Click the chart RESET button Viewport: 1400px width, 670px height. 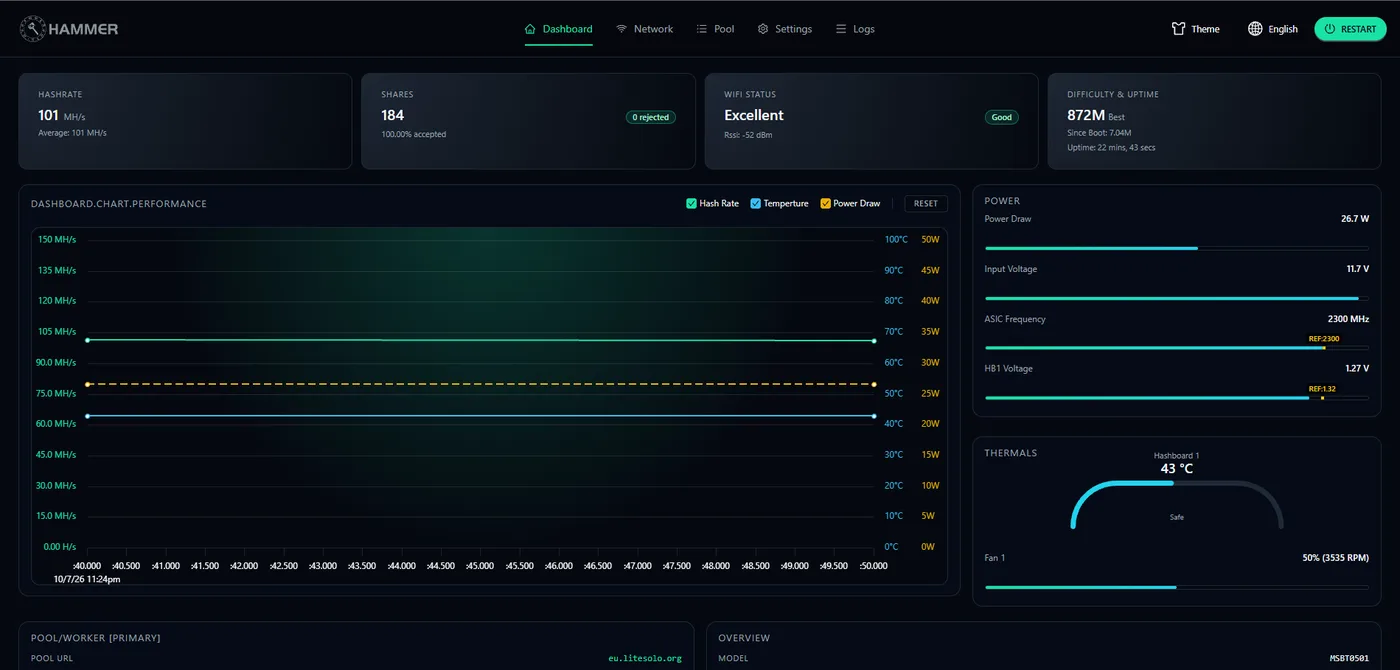click(x=926, y=203)
